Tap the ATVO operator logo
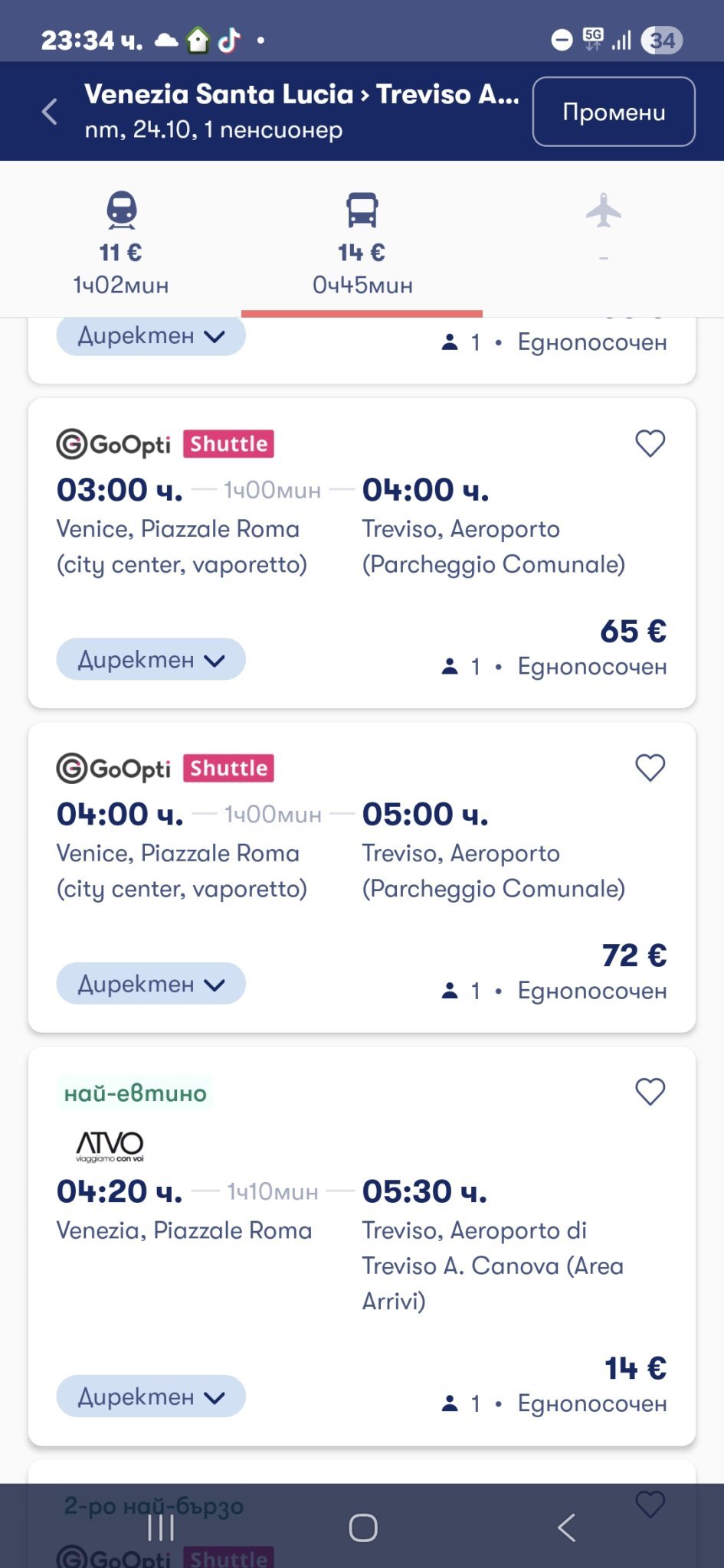Viewport: 724px width, 1568px height. (110, 1146)
